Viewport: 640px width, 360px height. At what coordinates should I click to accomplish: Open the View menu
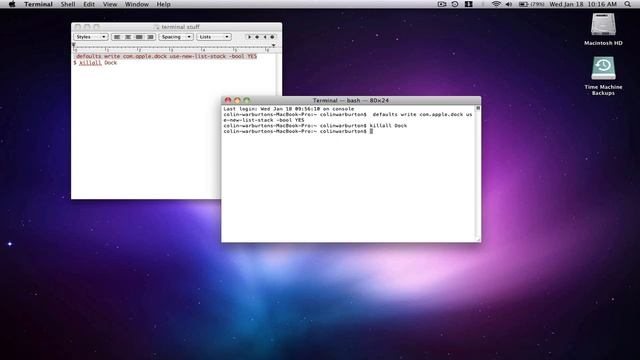[x=110, y=4]
